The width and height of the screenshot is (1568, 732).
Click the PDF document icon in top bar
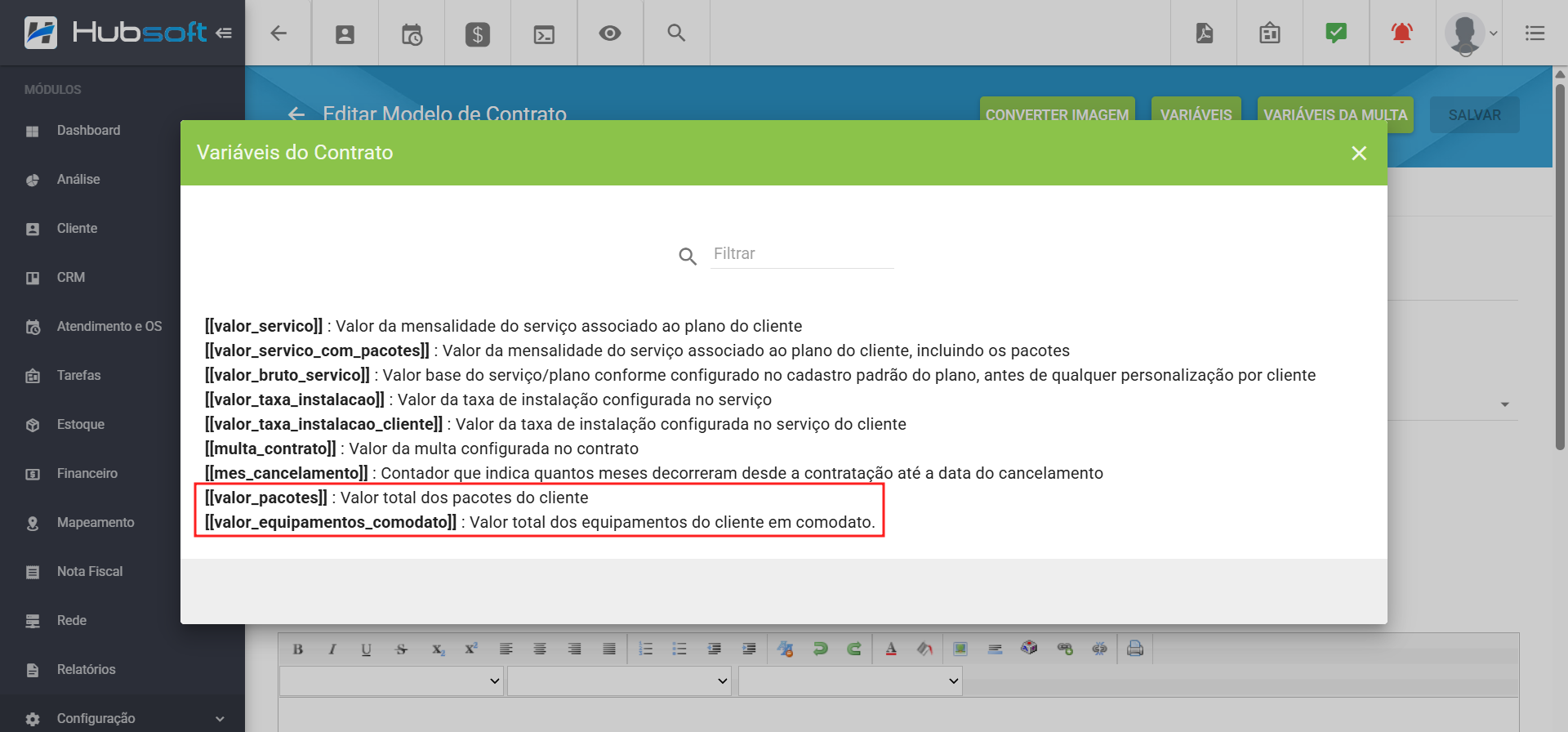pyautogui.click(x=1204, y=33)
